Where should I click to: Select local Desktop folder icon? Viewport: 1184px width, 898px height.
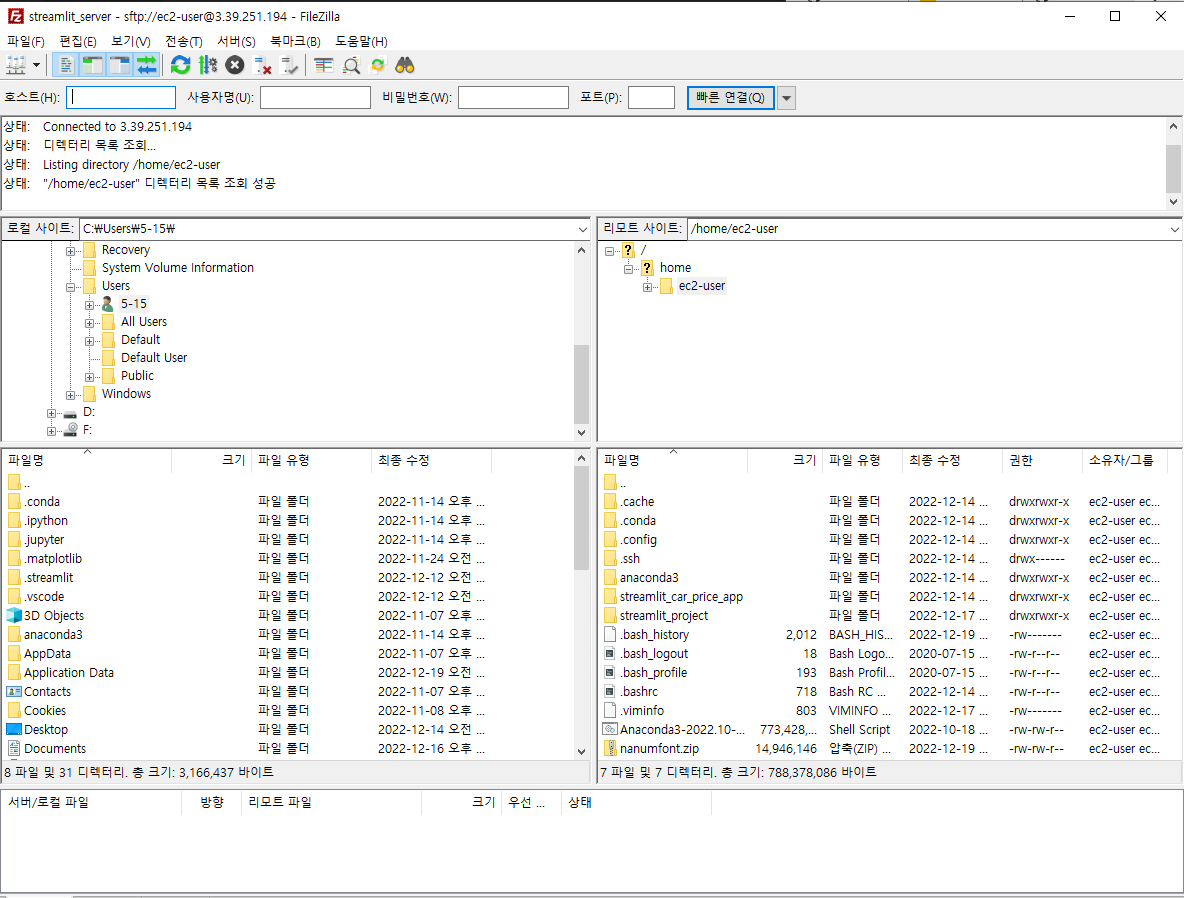click(x=14, y=730)
